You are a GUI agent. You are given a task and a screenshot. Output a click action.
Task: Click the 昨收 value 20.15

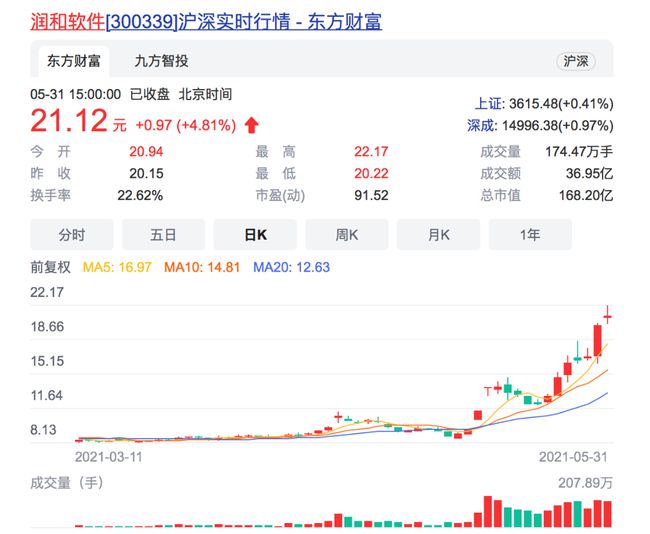[x=146, y=173]
